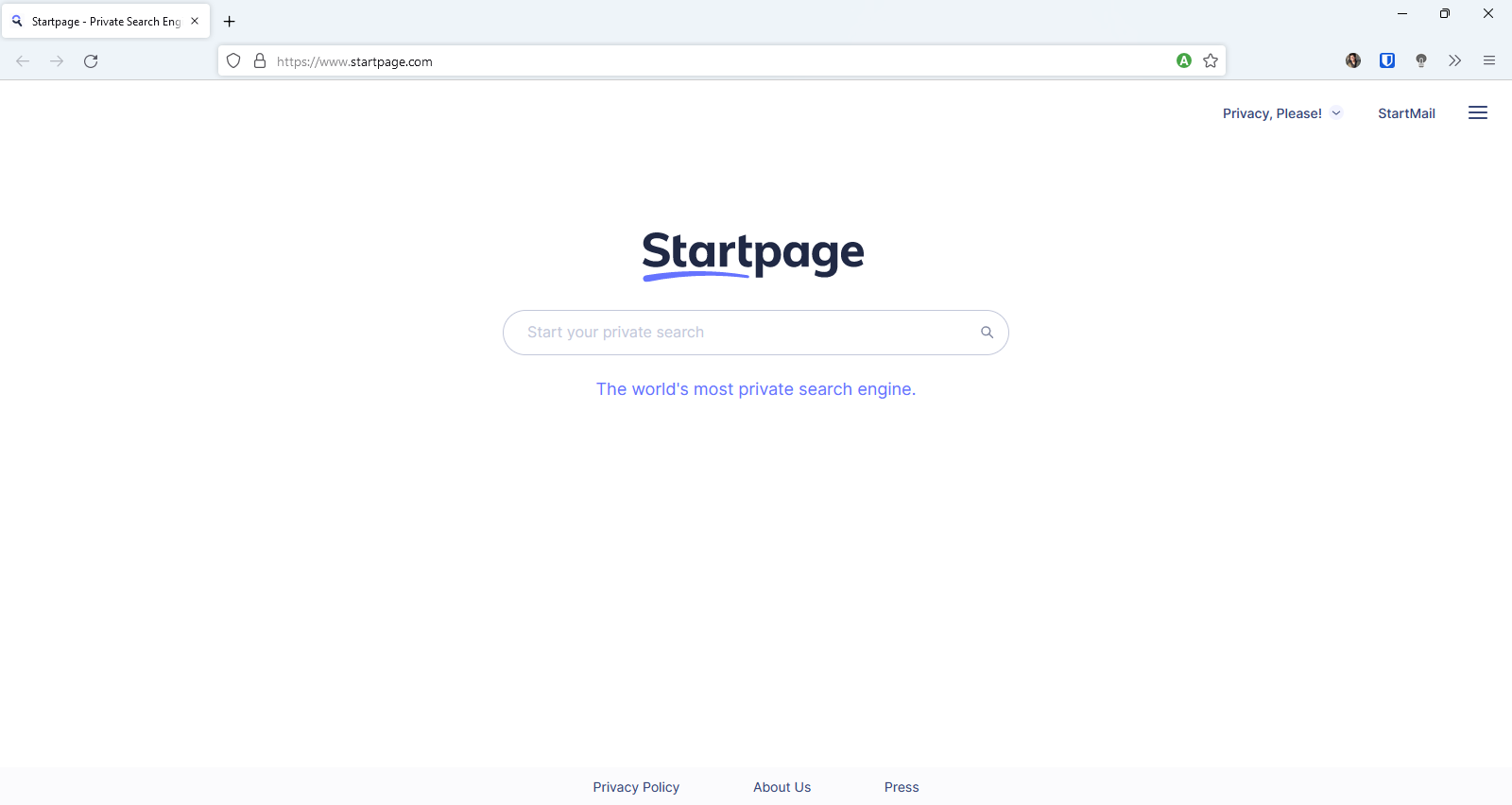Open a new browser tab
1512x805 pixels.
click(x=229, y=21)
